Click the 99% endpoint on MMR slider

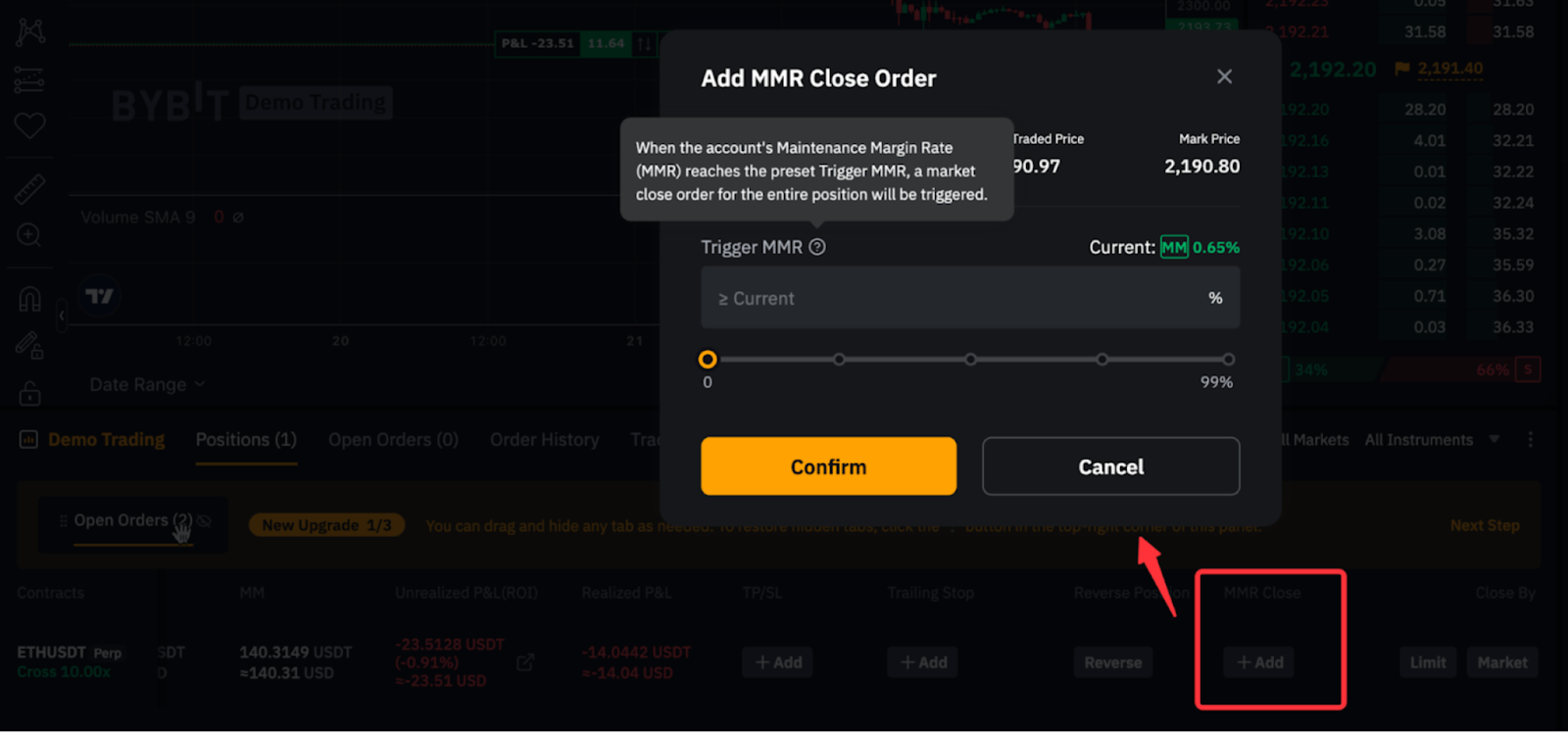(1228, 360)
